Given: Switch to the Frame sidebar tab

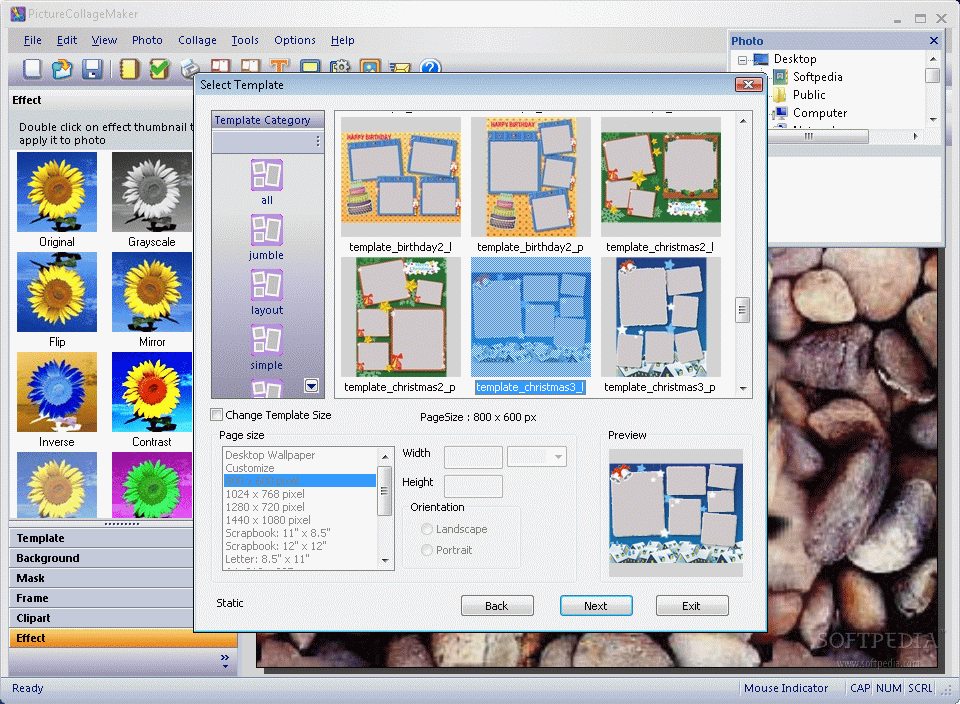Looking at the screenshot, I should tap(102, 598).
